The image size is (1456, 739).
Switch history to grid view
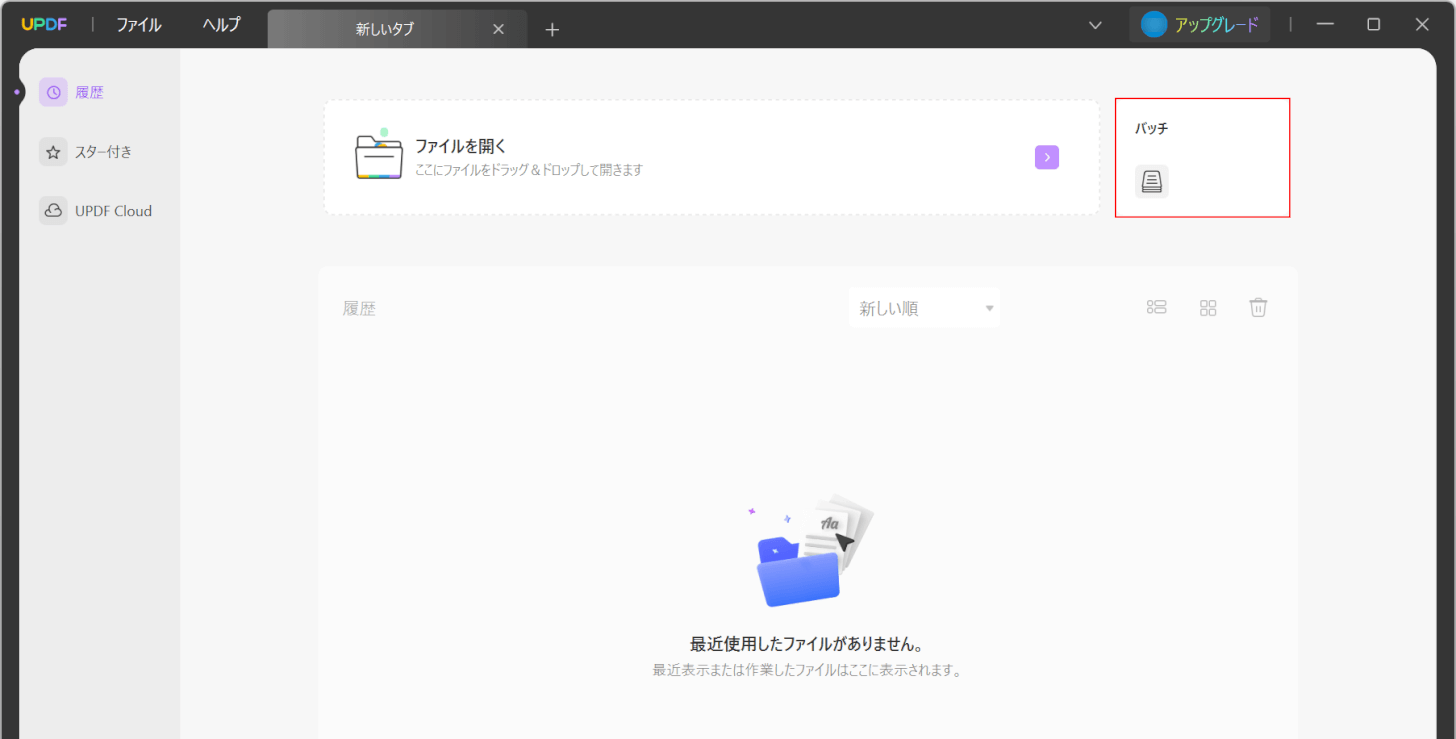(1208, 307)
